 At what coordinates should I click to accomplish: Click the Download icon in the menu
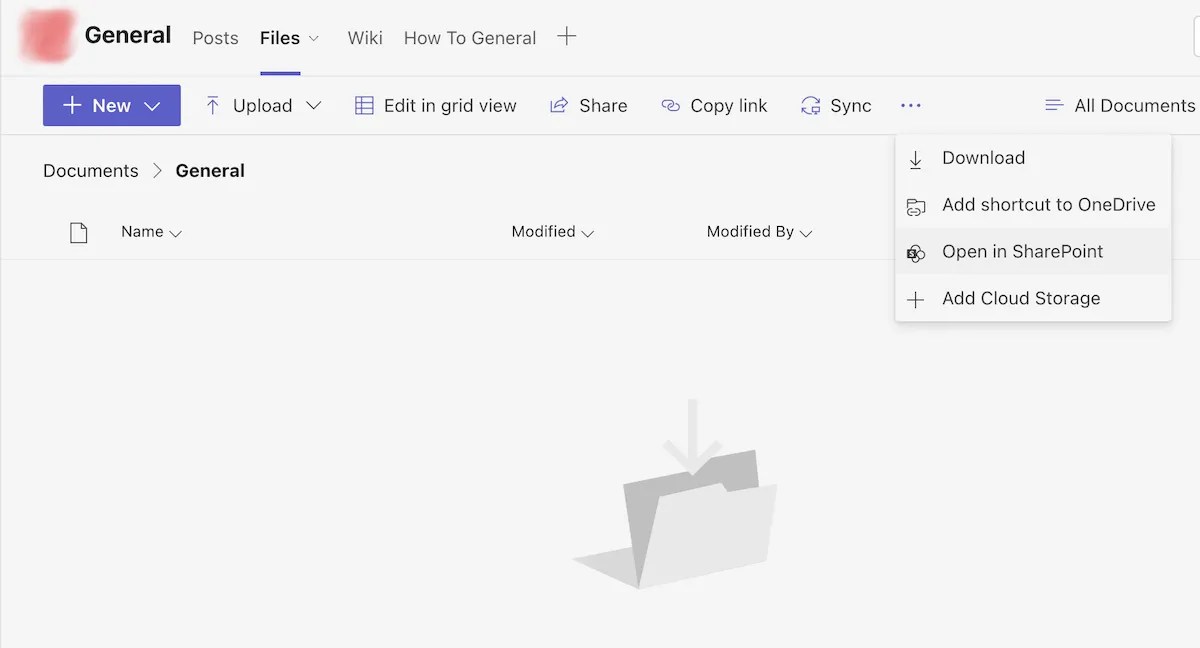pyautogui.click(x=916, y=158)
